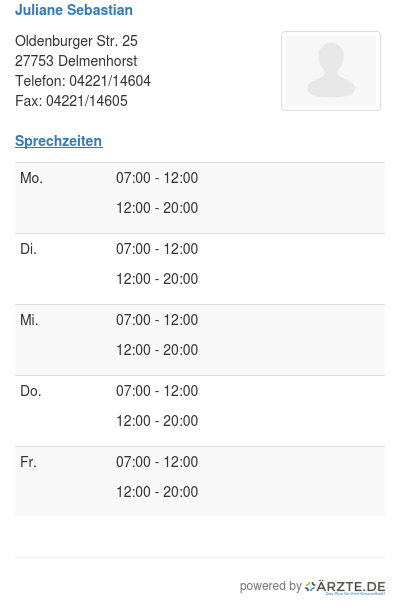Select the Di. row day label
The height and width of the screenshot is (607, 400).
[28, 249]
